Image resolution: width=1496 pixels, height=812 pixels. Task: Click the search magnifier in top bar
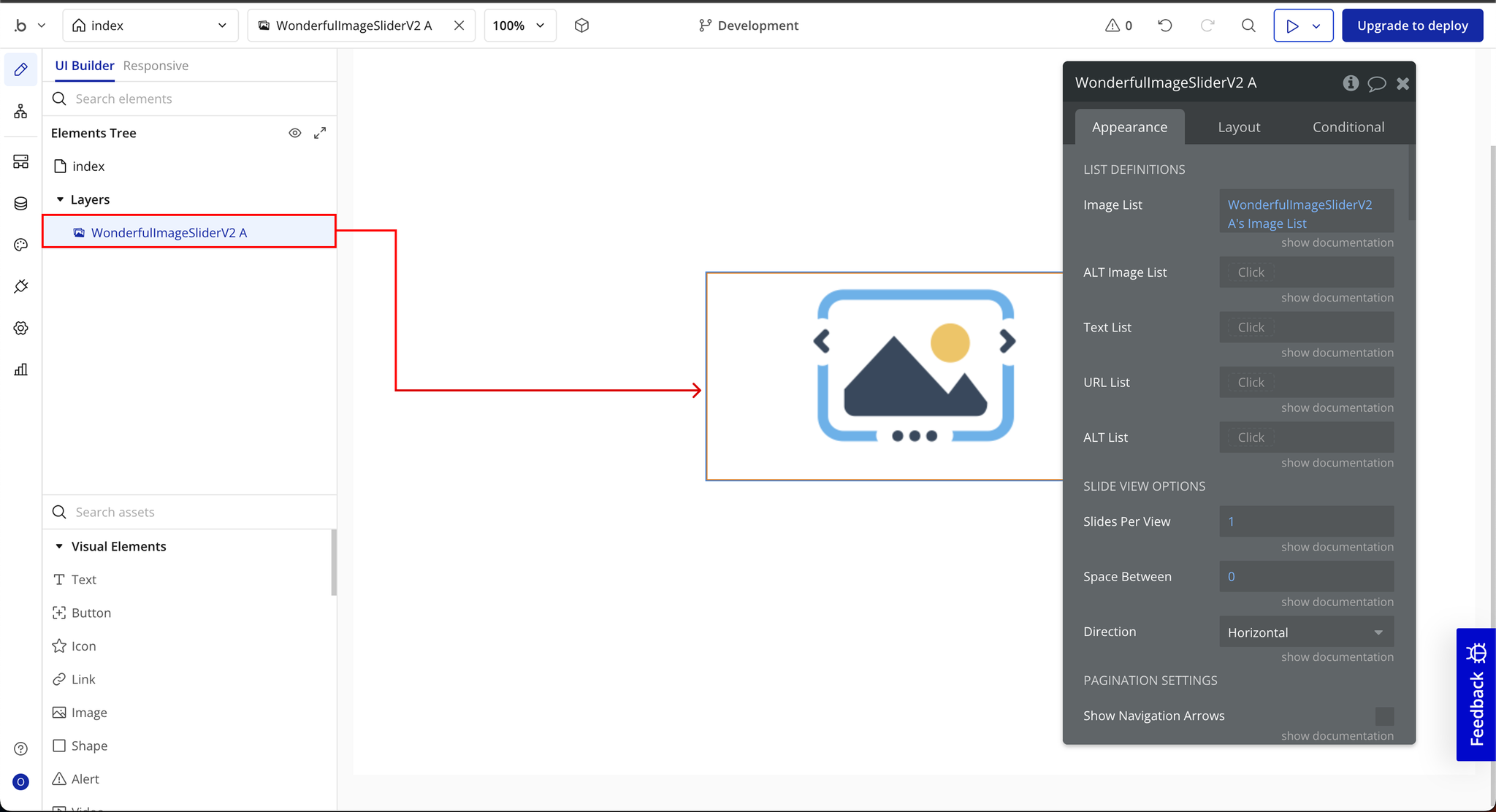(1248, 26)
